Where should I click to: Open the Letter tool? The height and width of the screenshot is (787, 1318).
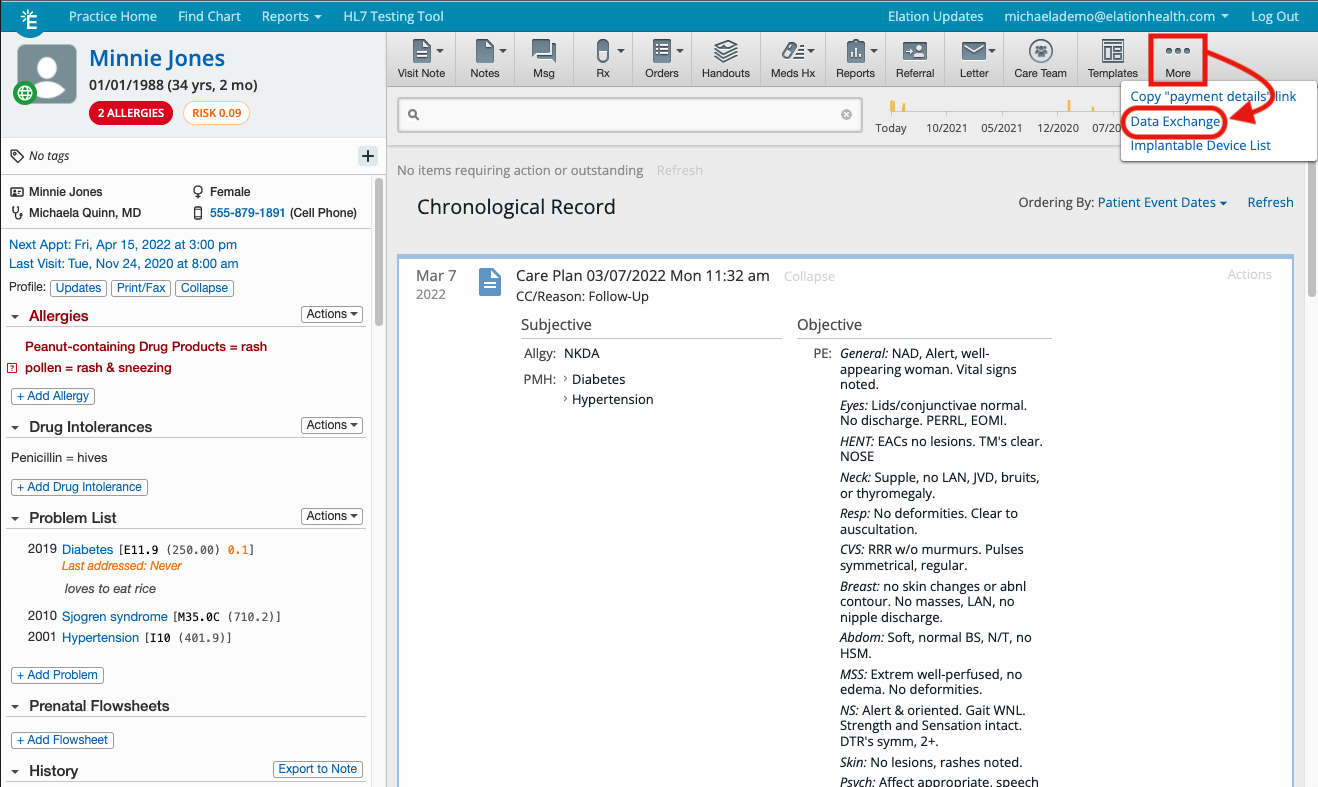tap(973, 58)
